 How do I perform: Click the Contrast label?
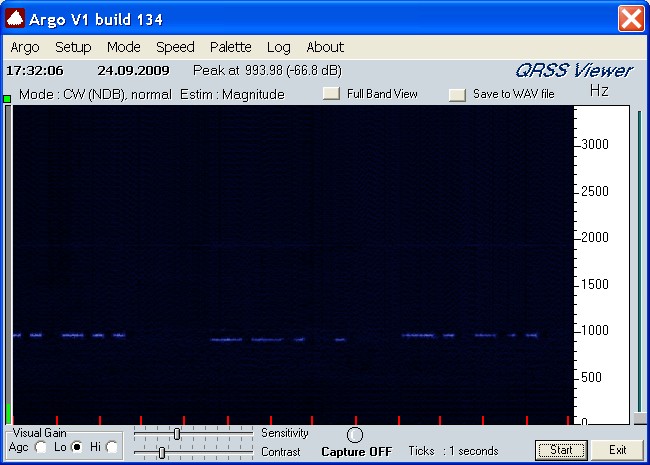[x=281, y=452]
